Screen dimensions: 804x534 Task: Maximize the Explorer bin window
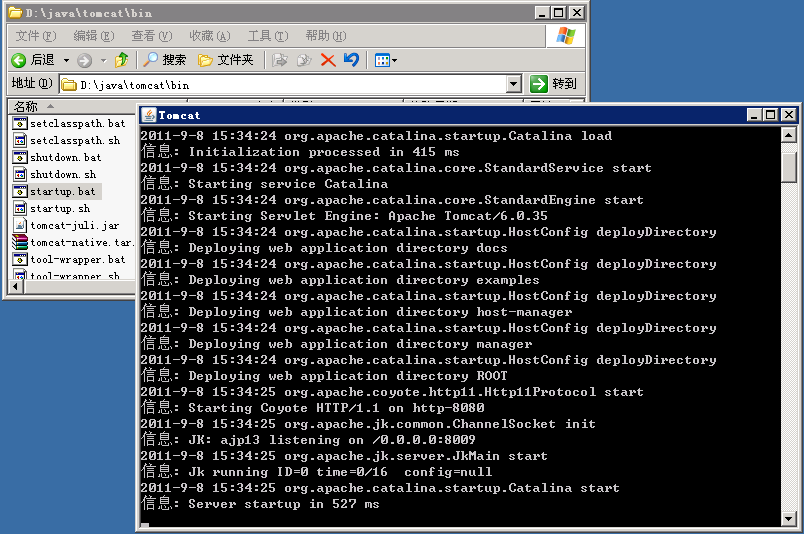(559, 12)
